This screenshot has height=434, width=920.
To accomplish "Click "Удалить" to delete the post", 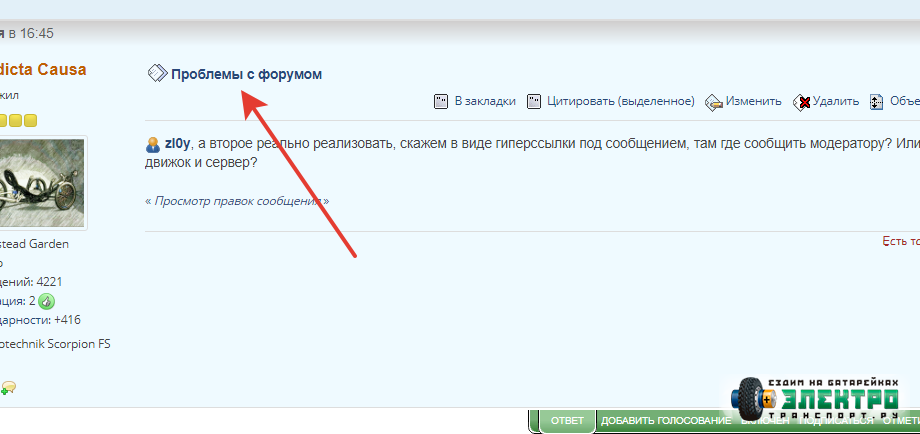I will click(x=836, y=101).
